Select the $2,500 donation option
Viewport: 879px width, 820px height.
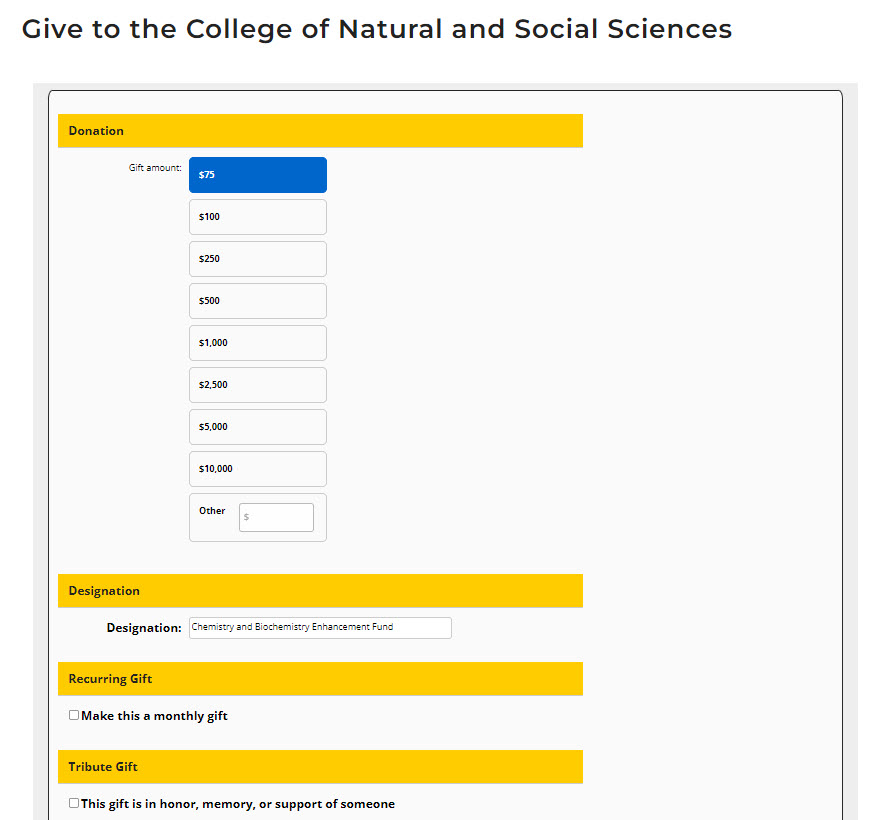pos(257,385)
